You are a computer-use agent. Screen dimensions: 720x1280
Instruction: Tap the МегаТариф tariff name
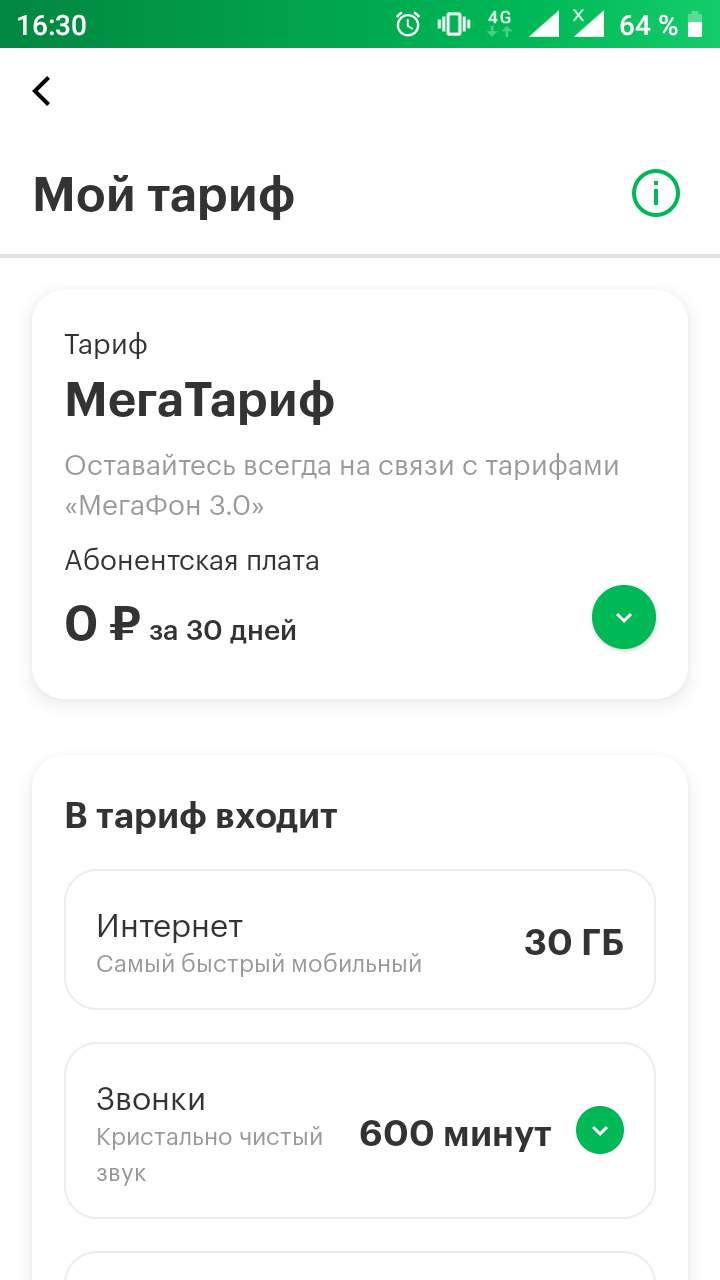pos(200,401)
